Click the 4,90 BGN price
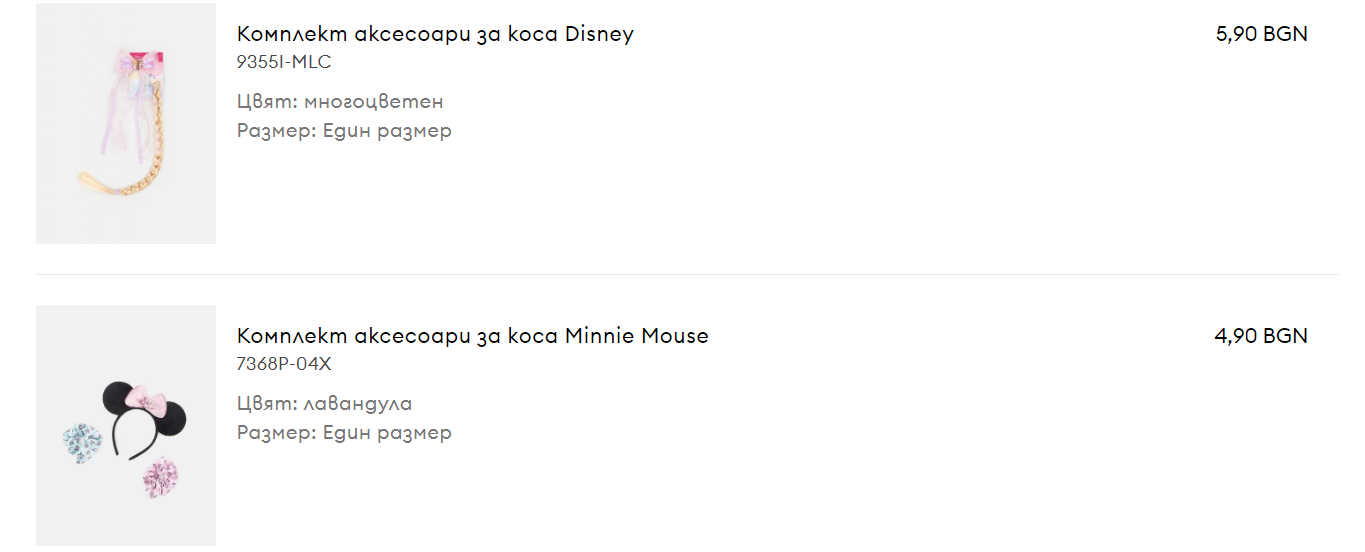This screenshot has width=1365, height=552. point(1261,336)
